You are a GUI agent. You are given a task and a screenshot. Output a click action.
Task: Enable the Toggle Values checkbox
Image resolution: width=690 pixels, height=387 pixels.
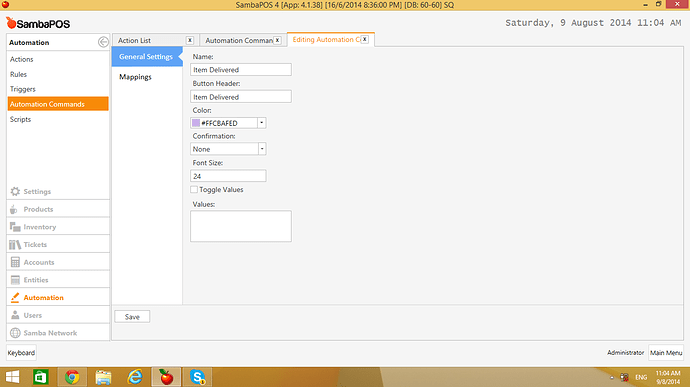pos(194,189)
